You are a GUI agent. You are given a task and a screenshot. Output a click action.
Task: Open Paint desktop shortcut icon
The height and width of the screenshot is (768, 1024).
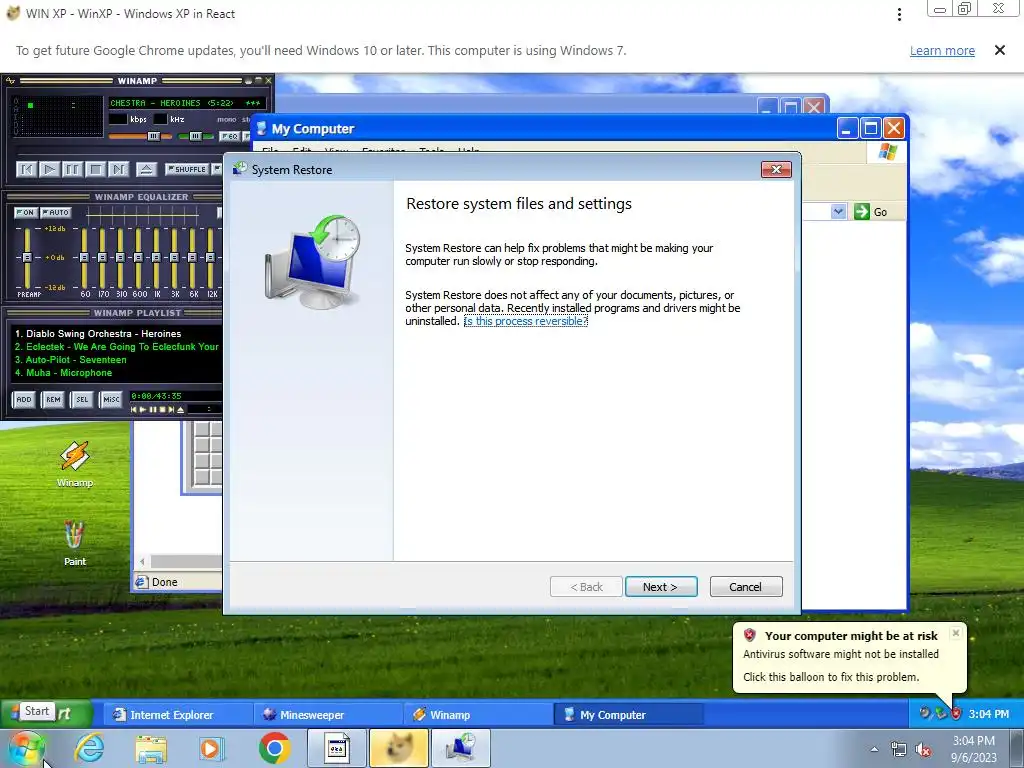click(74, 543)
